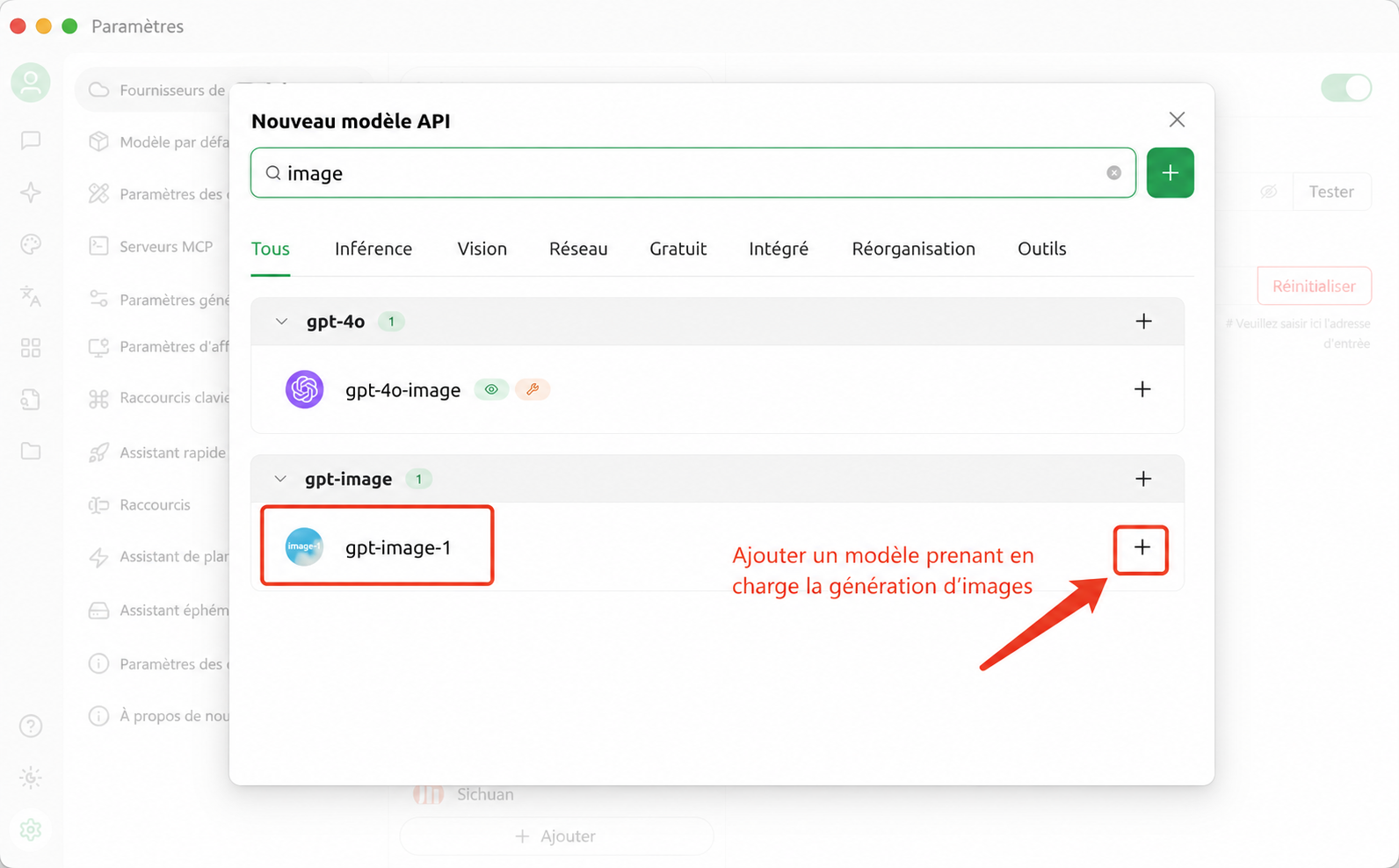Click the rocket icon beside Assistant rapide
The width and height of the screenshot is (1399, 868).
[x=99, y=452]
